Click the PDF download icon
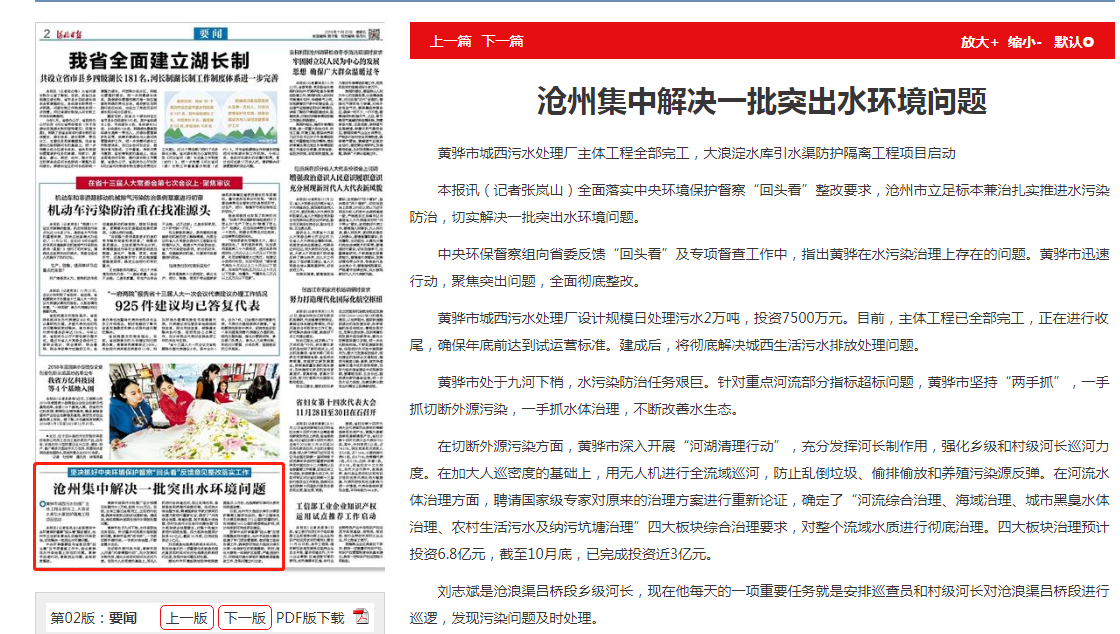The width and height of the screenshot is (1120, 634). (x=361, y=617)
